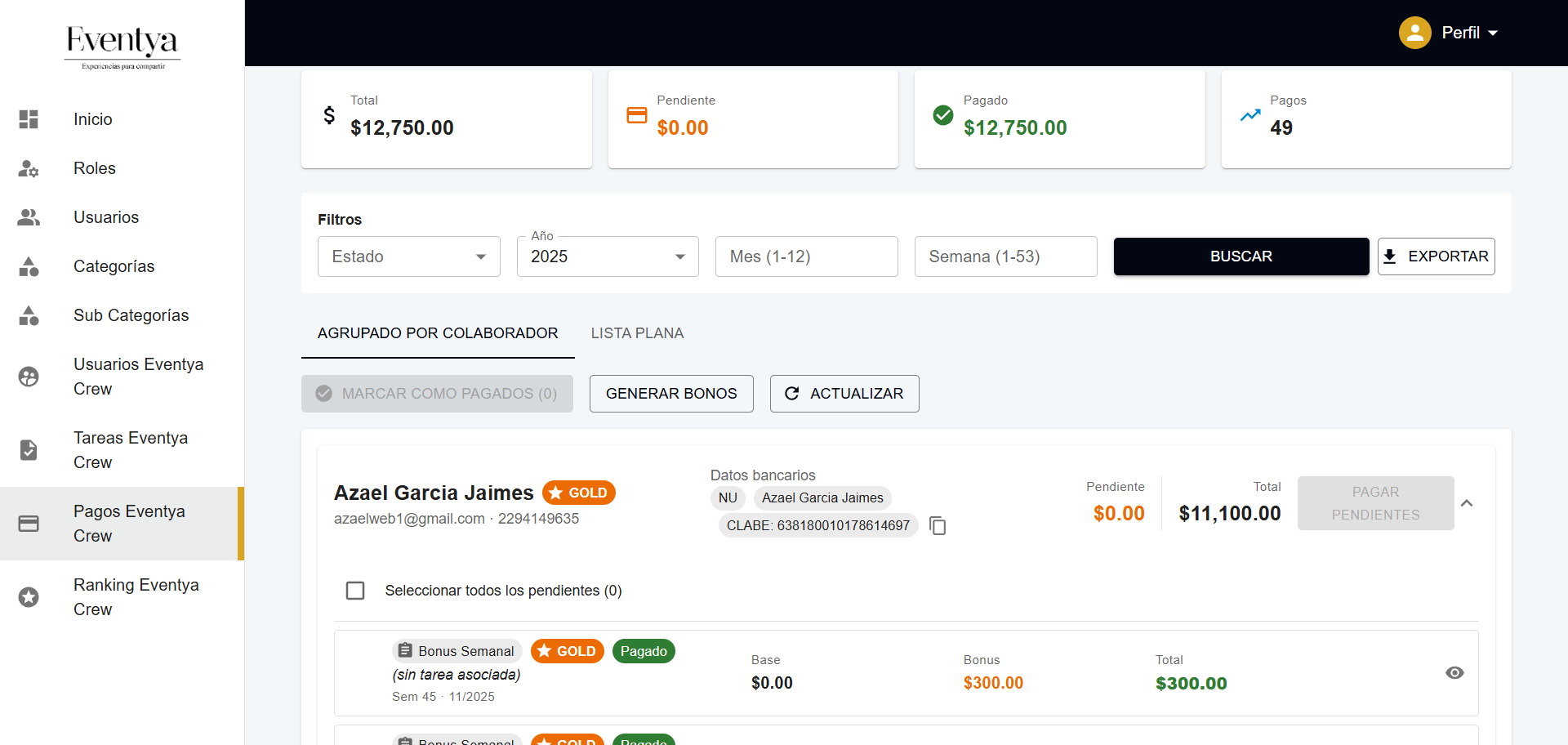Switch to the Lista Plana tab

click(637, 333)
